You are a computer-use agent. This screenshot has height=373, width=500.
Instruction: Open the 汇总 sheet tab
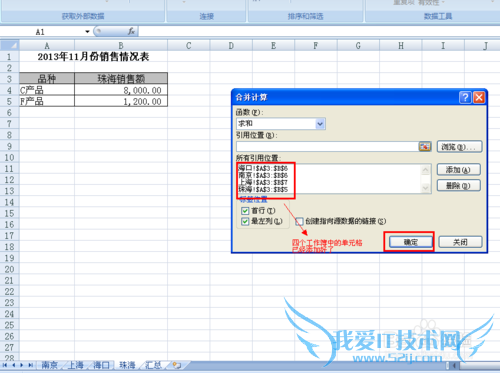(153, 365)
